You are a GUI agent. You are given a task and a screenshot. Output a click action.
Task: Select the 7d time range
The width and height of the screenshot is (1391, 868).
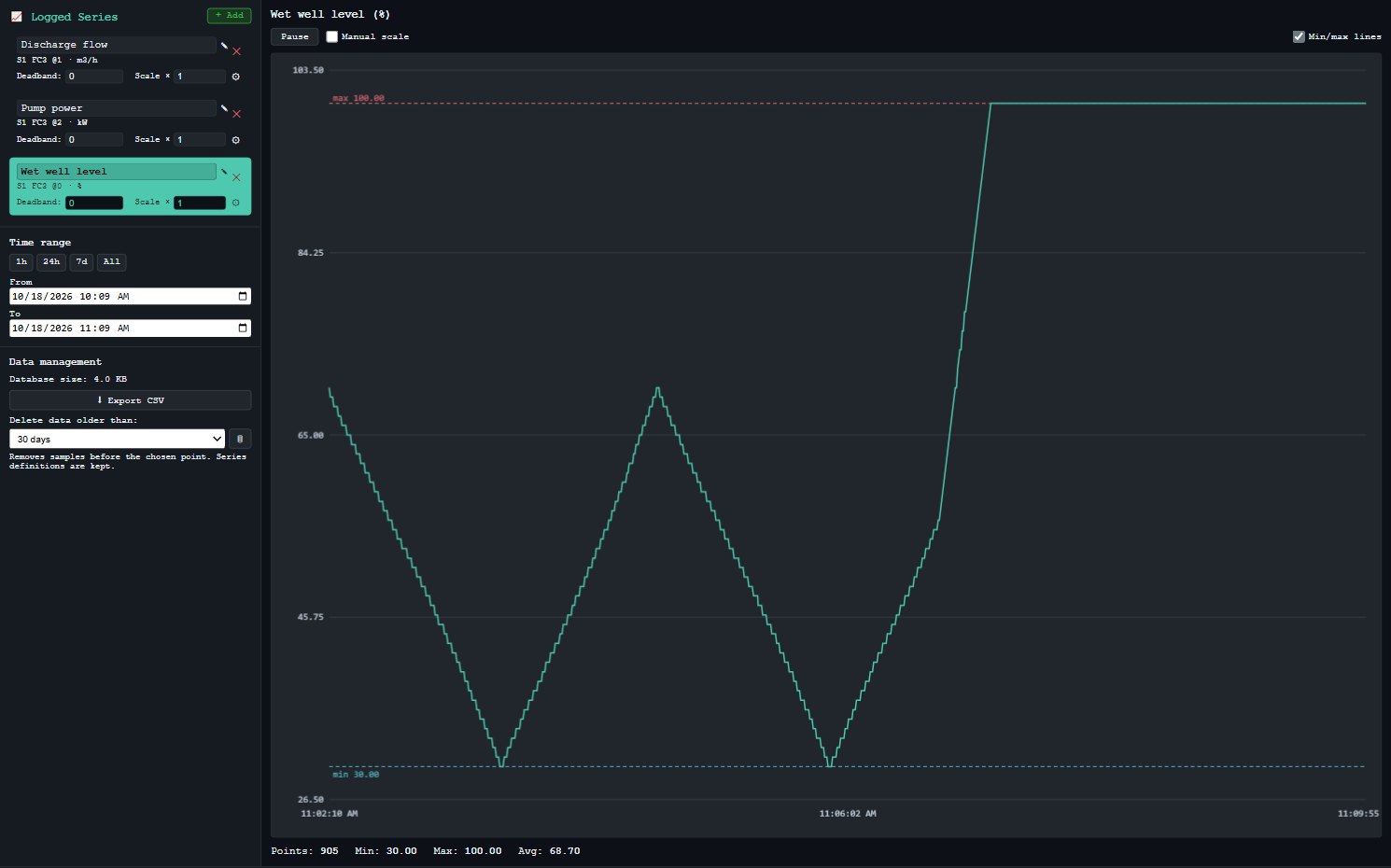[81, 262]
